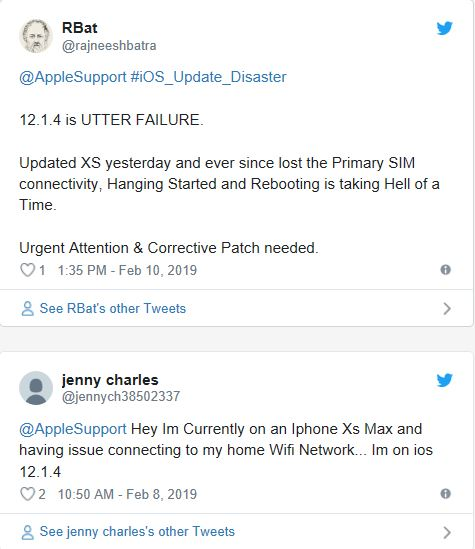This screenshot has height=549, width=475.
Task: Click the person icon beside See RBat's other Tweets
Action: click(x=28, y=308)
